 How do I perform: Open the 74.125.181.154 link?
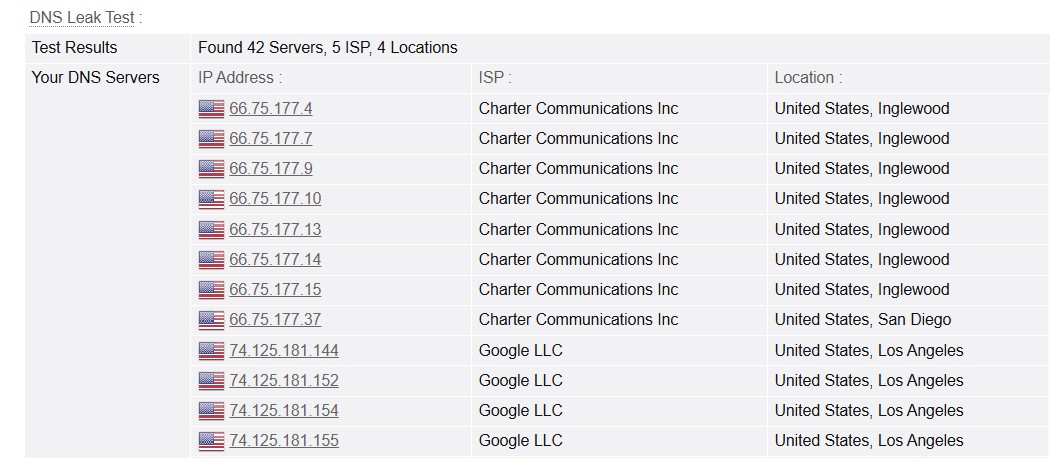(x=284, y=411)
